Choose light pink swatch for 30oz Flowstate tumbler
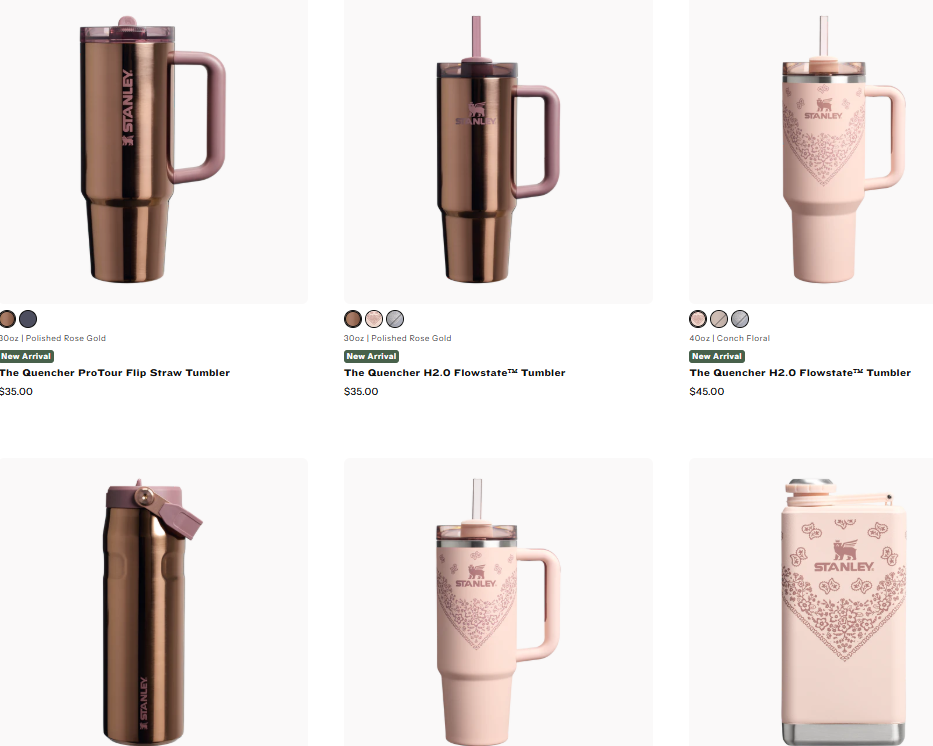The image size is (933, 746). [374, 319]
